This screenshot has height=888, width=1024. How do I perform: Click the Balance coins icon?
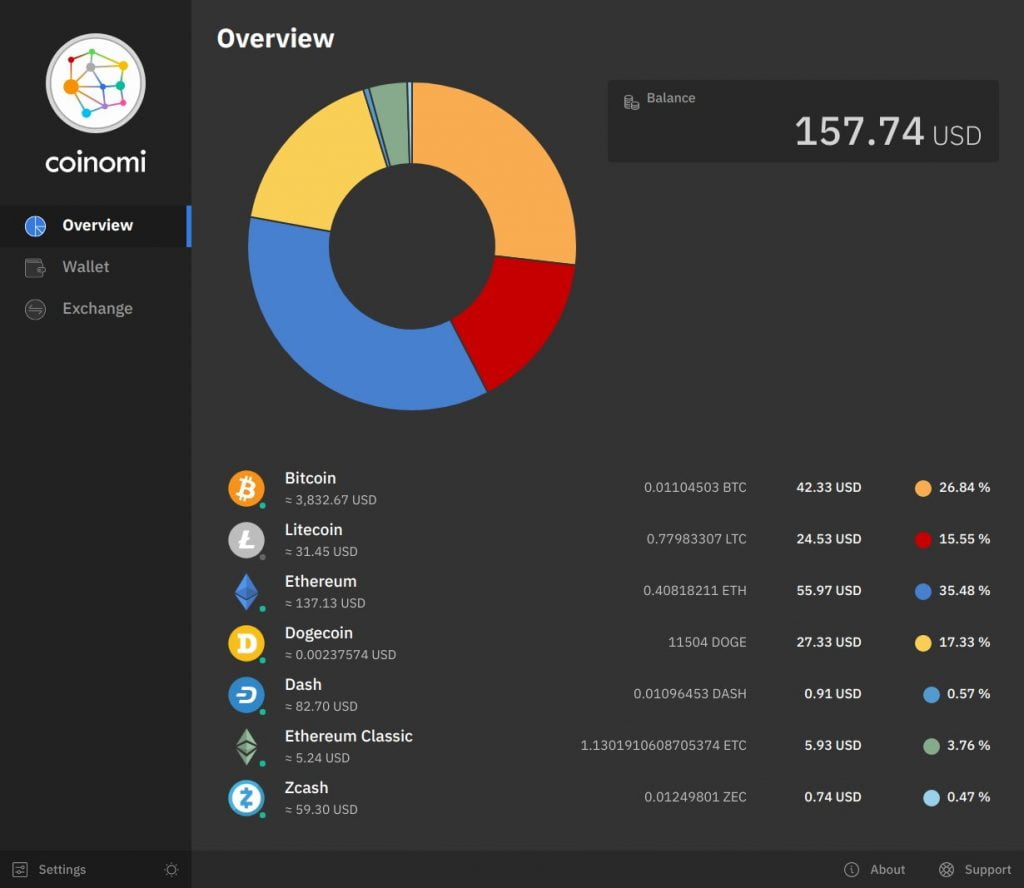pos(631,101)
